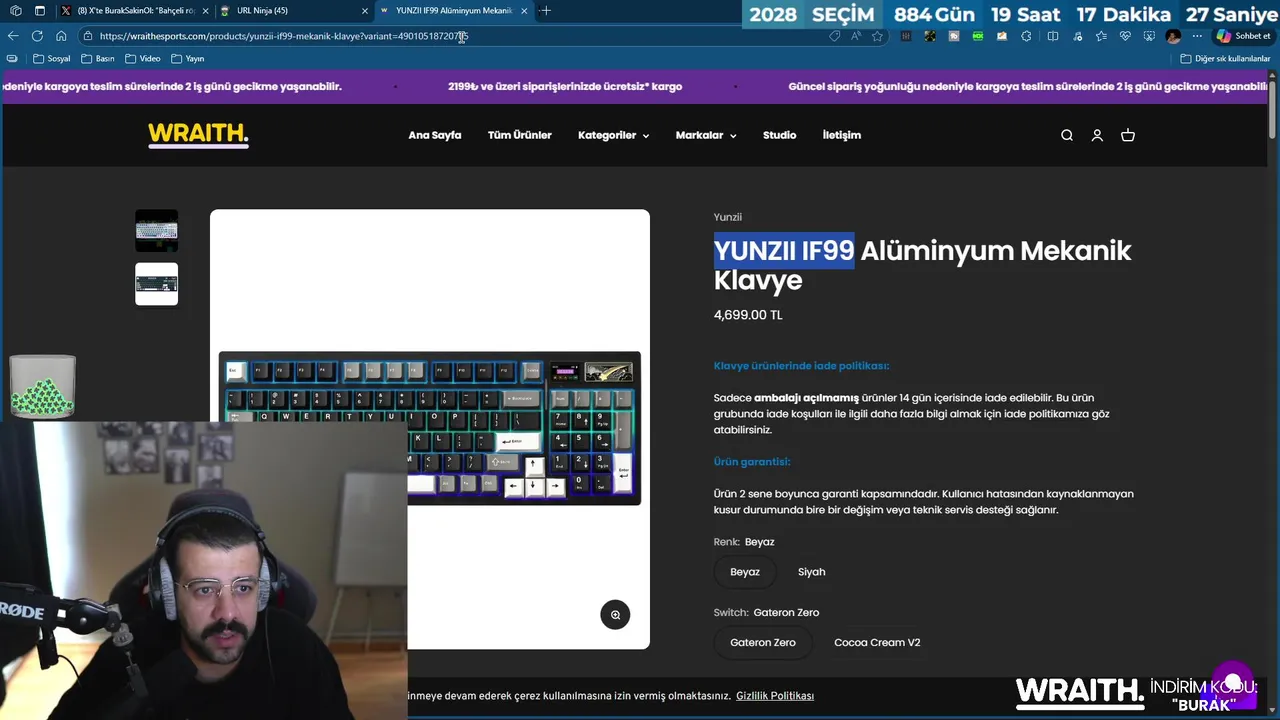Open the Video bookmarks folder
The width and height of the screenshot is (1280, 720).
click(x=142, y=58)
